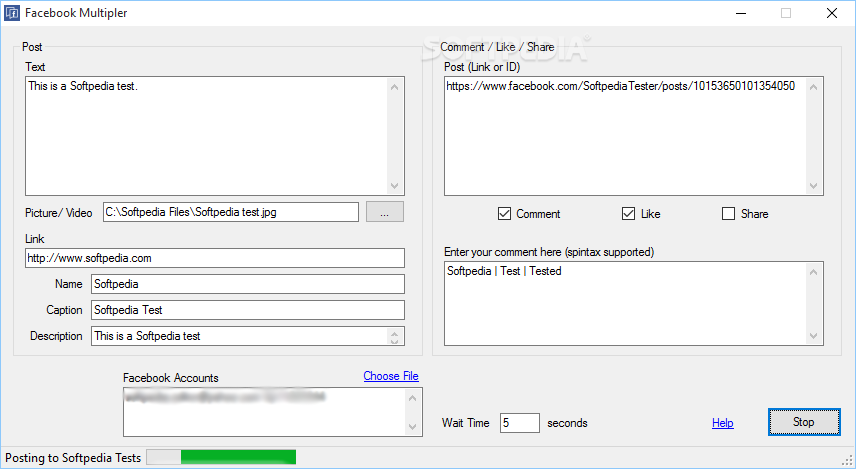856x469 pixels.
Task: Click the Text box scroll down arrow
Action: pos(395,186)
